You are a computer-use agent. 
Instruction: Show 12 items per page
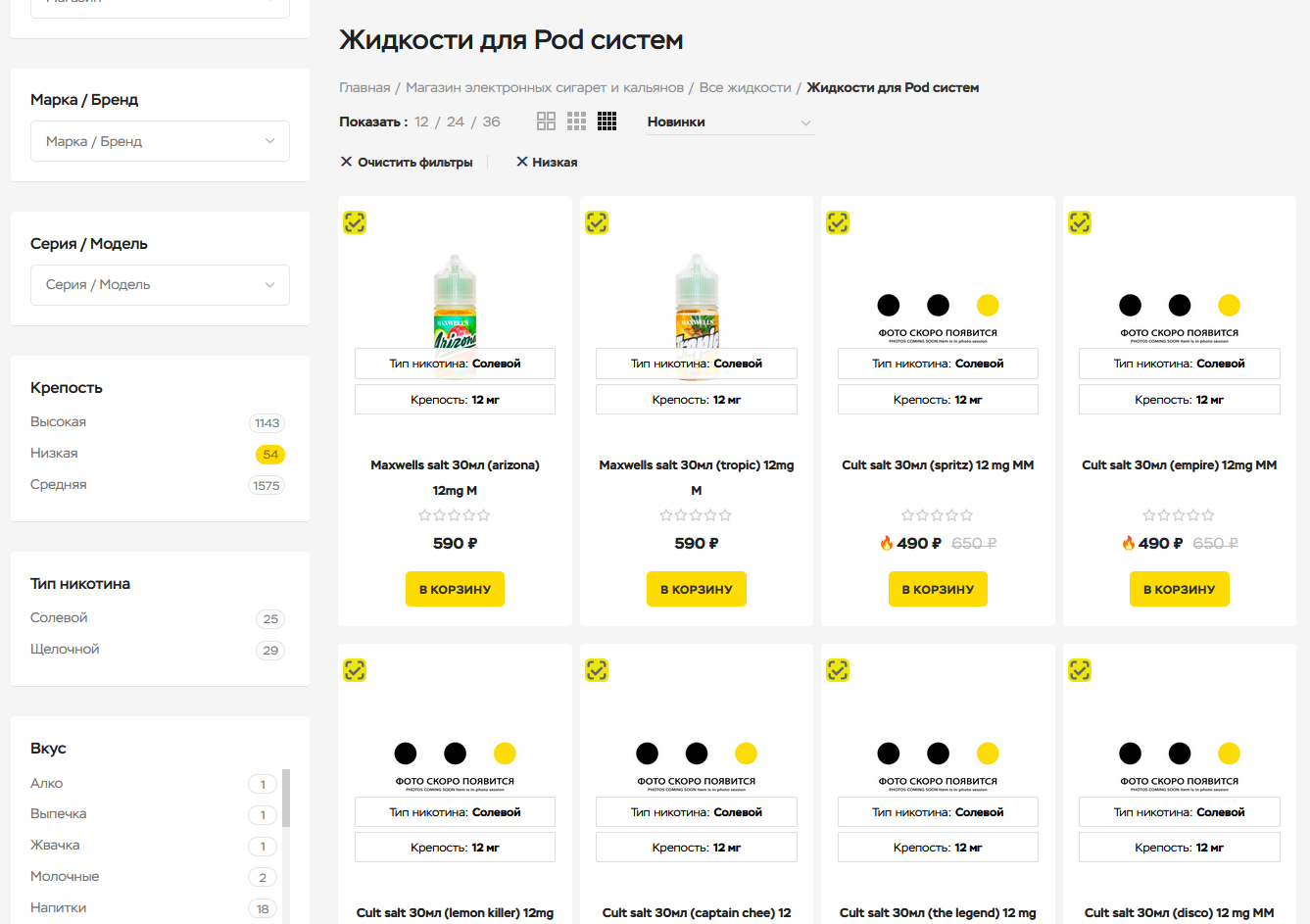[422, 122]
